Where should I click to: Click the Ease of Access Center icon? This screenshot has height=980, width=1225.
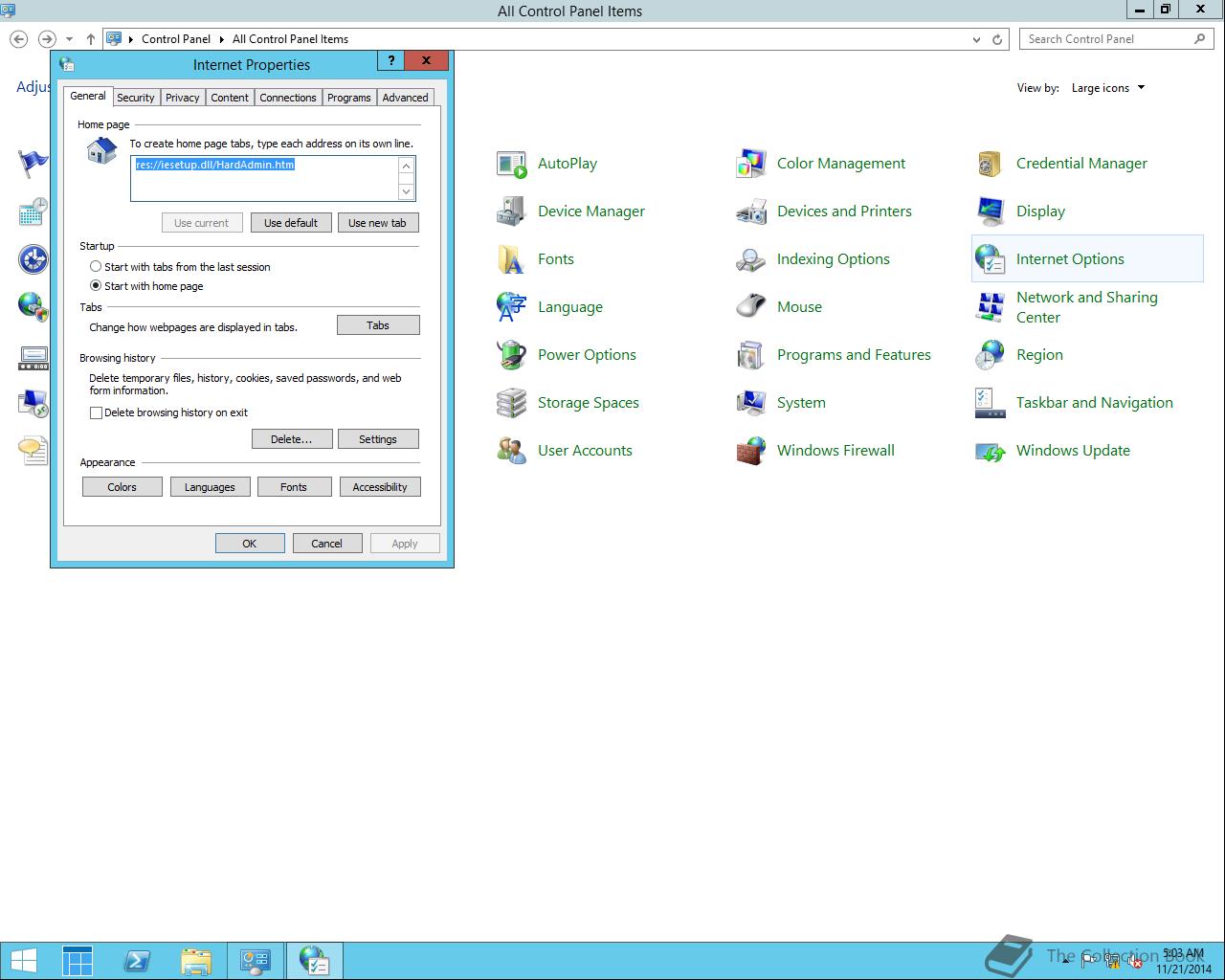pos(33,259)
